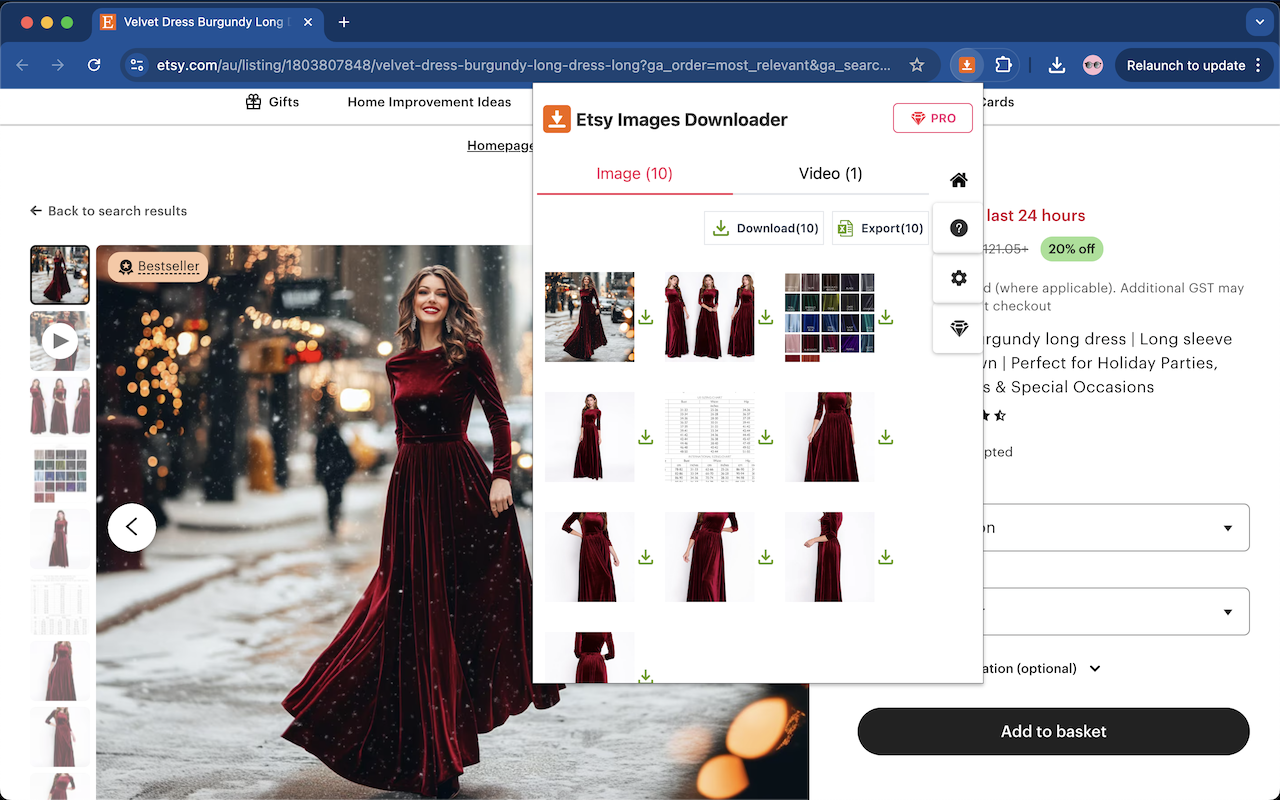
Task: Add the dress to basket
Action: 1053,731
